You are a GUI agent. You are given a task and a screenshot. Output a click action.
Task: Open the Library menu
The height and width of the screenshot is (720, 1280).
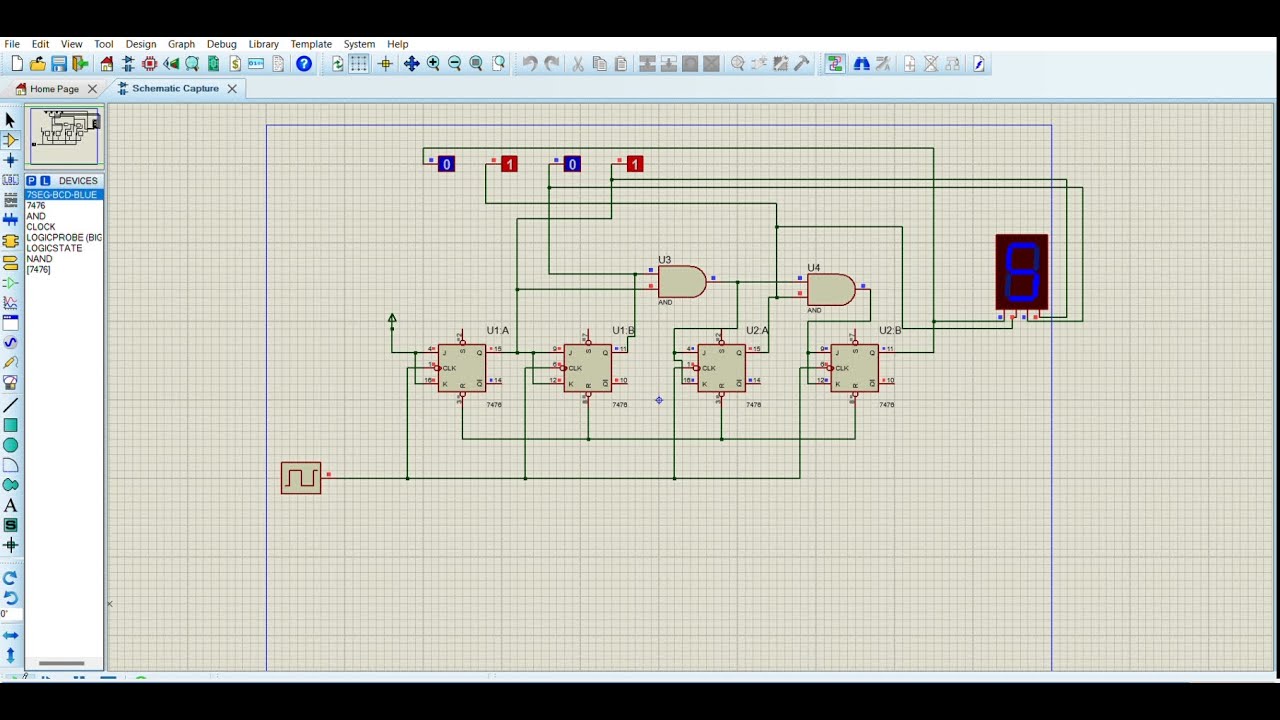pyautogui.click(x=263, y=44)
